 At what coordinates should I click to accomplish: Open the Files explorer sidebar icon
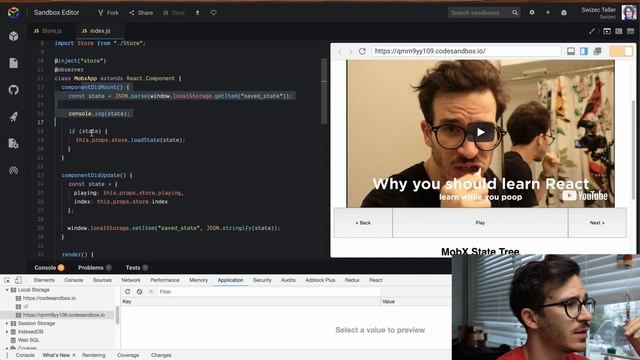tap(13, 63)
